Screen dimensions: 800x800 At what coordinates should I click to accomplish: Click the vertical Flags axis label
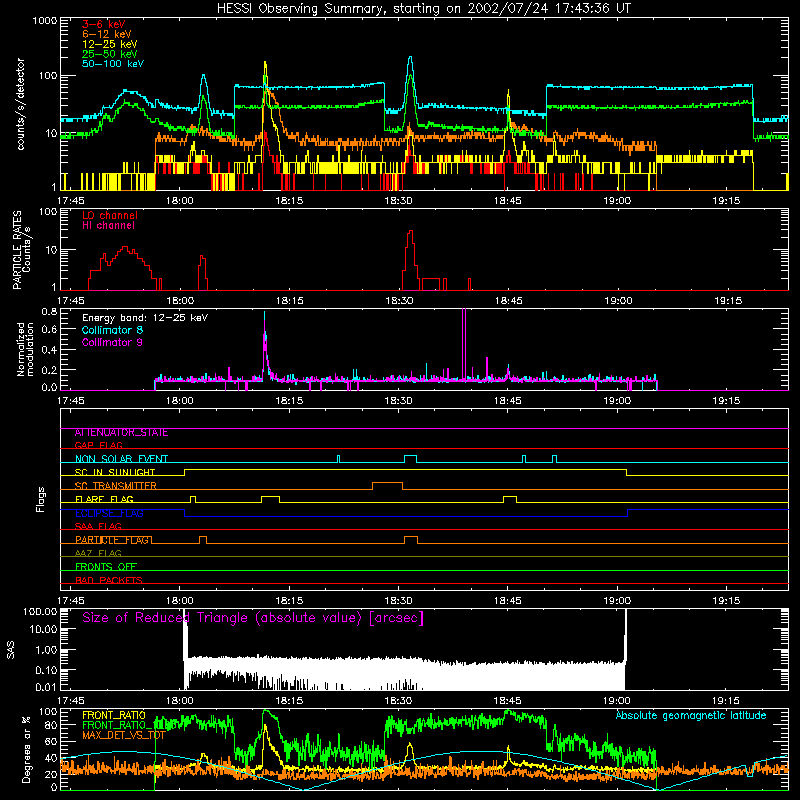pos(40,499)
